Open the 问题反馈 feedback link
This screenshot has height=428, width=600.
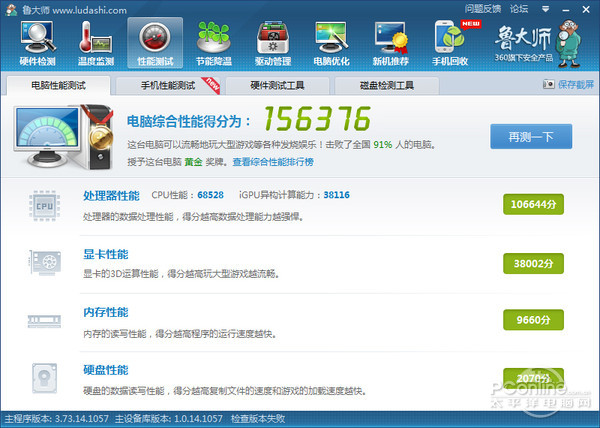coord(483,9)
